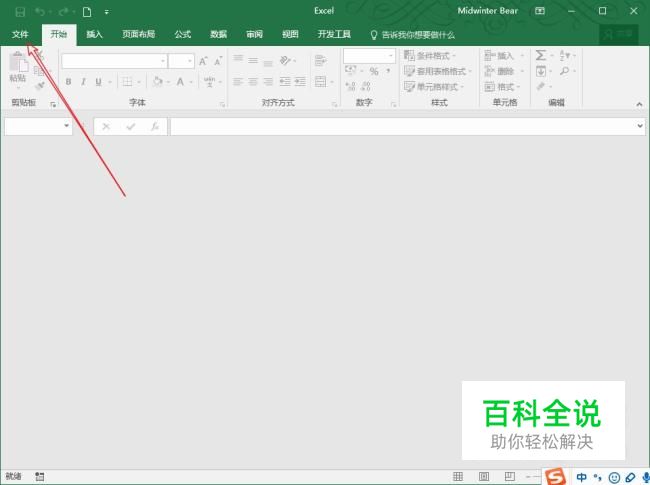
Task: Switch to the 开始 (Home) ribbon tab
Action: 59,34
